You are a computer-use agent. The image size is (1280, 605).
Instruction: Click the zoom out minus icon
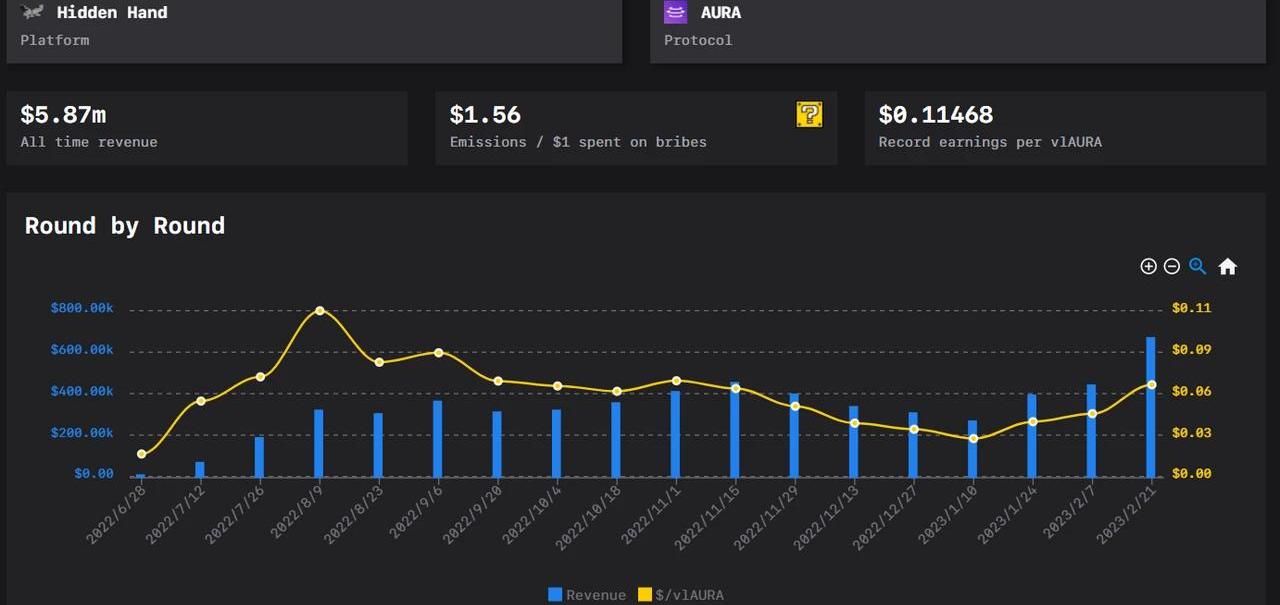click(x=1172, y=266)
